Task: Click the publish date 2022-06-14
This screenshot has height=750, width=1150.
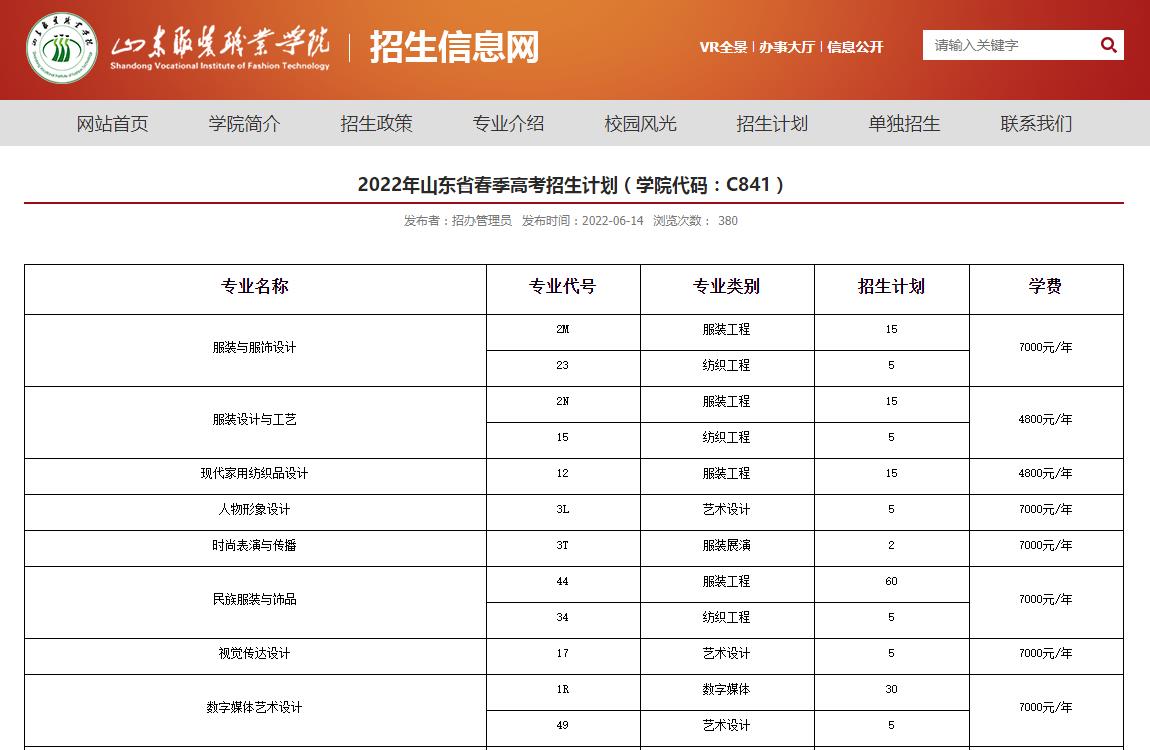Action: click(x=612, y=221)
